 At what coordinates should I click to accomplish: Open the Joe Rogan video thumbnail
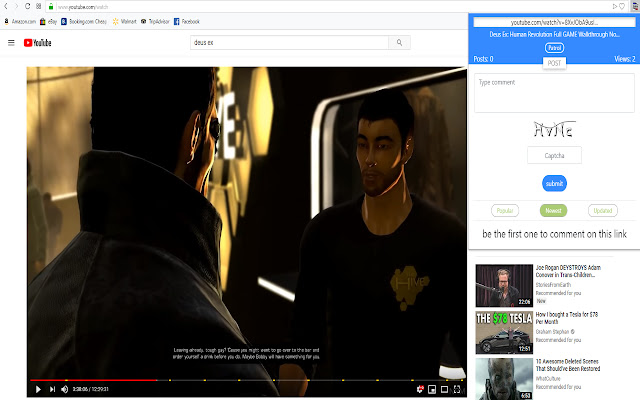[504, 286]
